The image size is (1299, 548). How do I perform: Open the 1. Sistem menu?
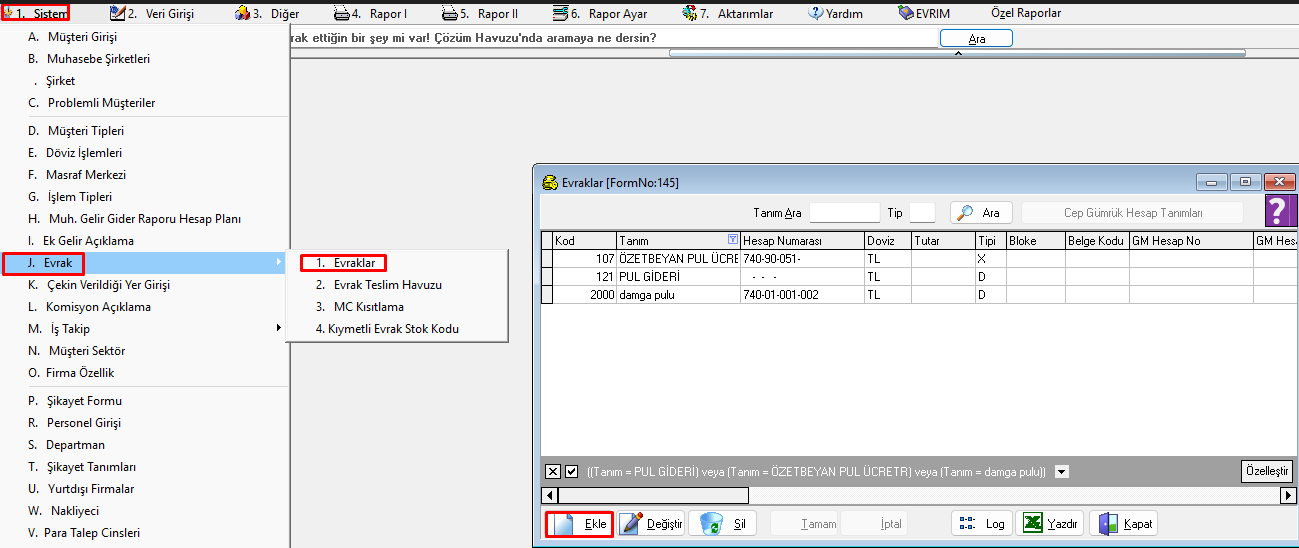(x=36, y=14)
